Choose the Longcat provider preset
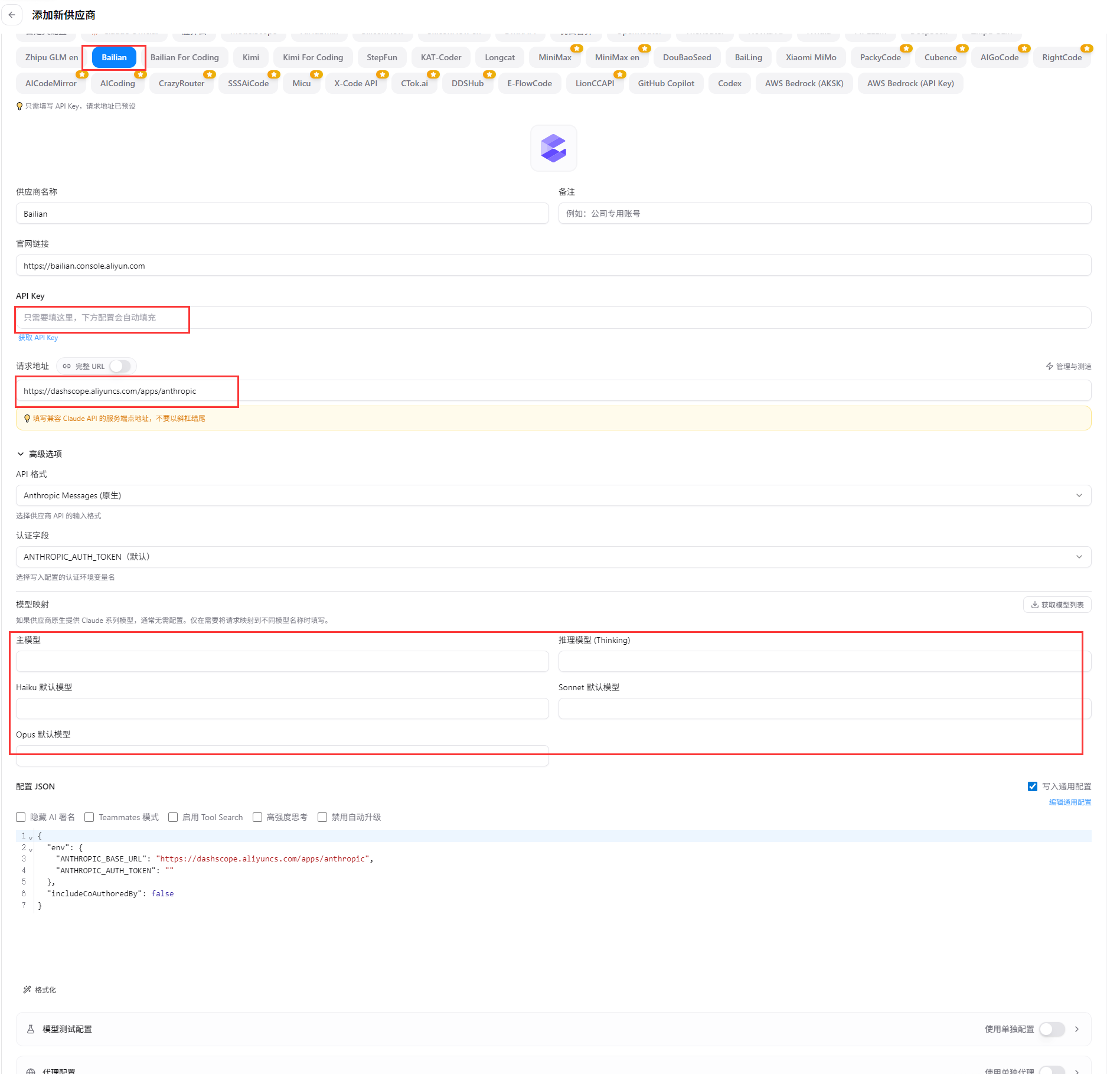The height and width of the screenshot is (1074, 1120). 500,57
